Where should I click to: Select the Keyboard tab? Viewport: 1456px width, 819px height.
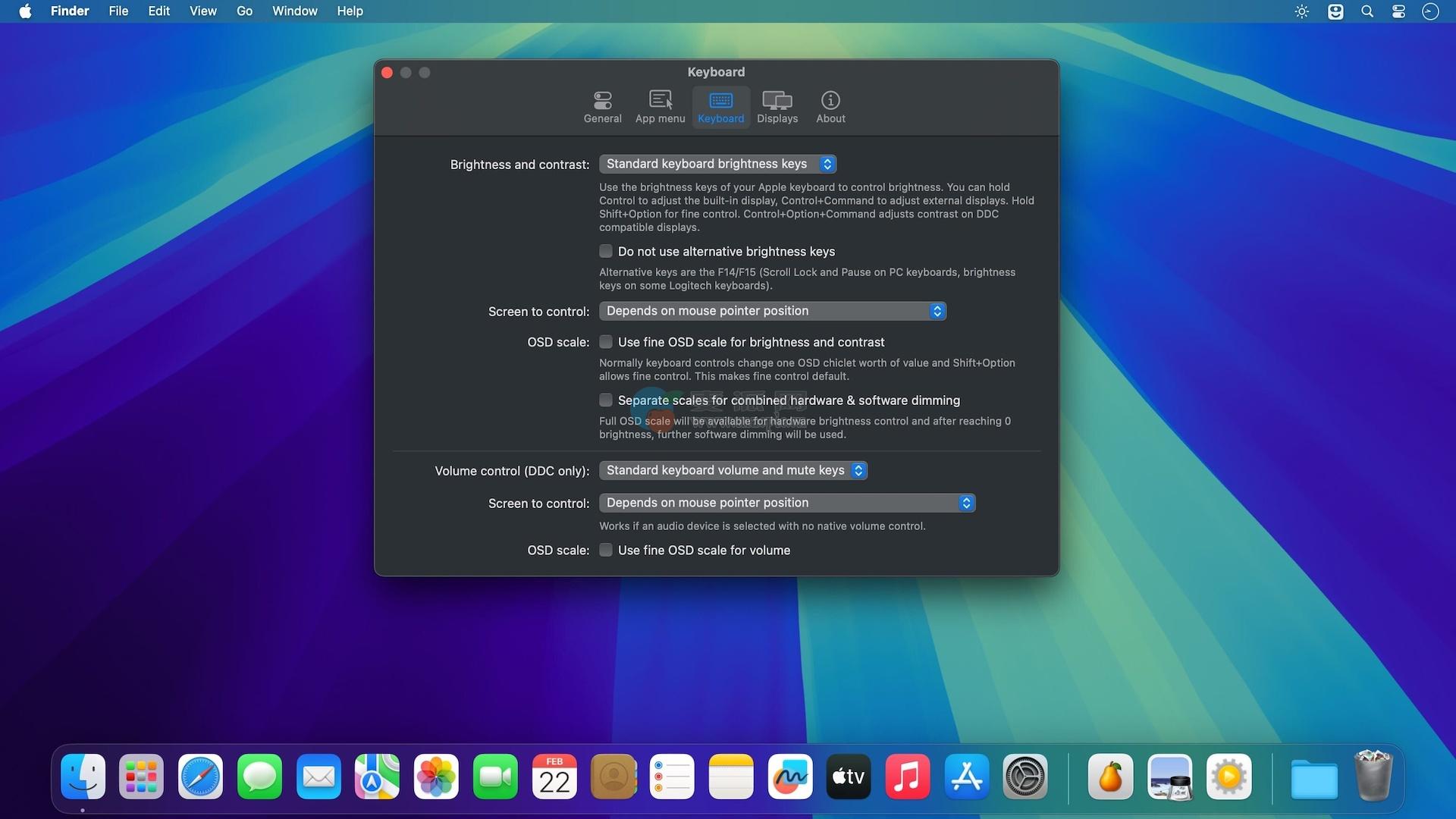point(720,107)
